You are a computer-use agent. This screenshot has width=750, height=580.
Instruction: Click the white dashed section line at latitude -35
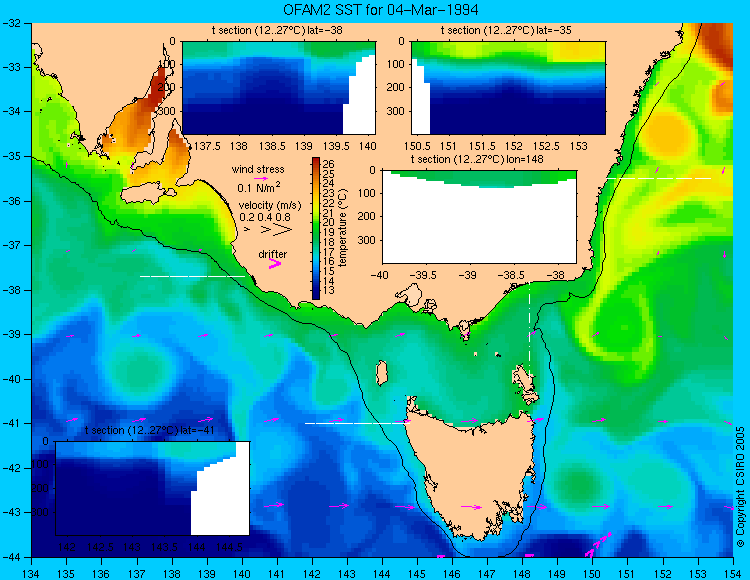659,178
